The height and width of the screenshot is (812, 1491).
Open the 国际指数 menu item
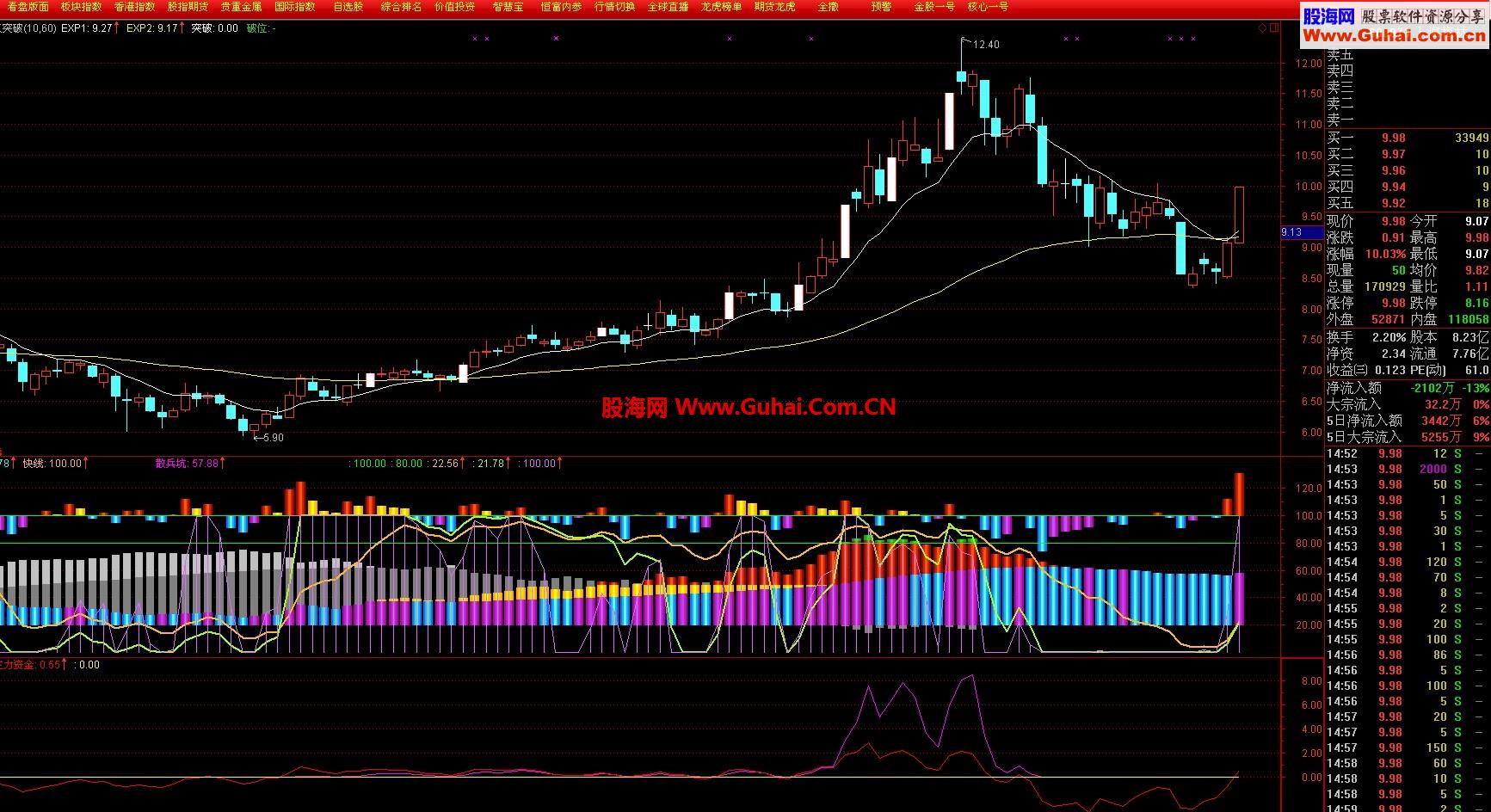click(294, 7)
